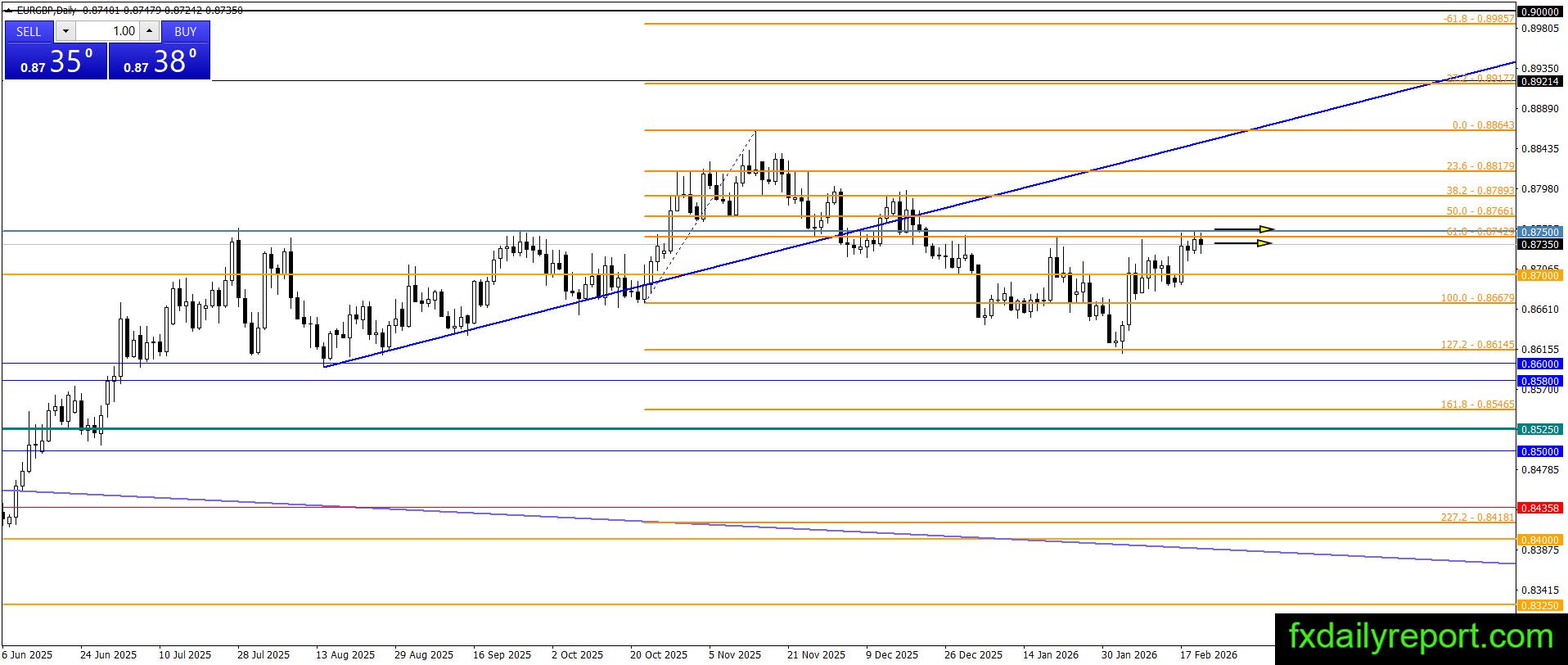Click the sell price 0.87 35 tile
The width and height of the screenshot is (1568, 665).
56,61
